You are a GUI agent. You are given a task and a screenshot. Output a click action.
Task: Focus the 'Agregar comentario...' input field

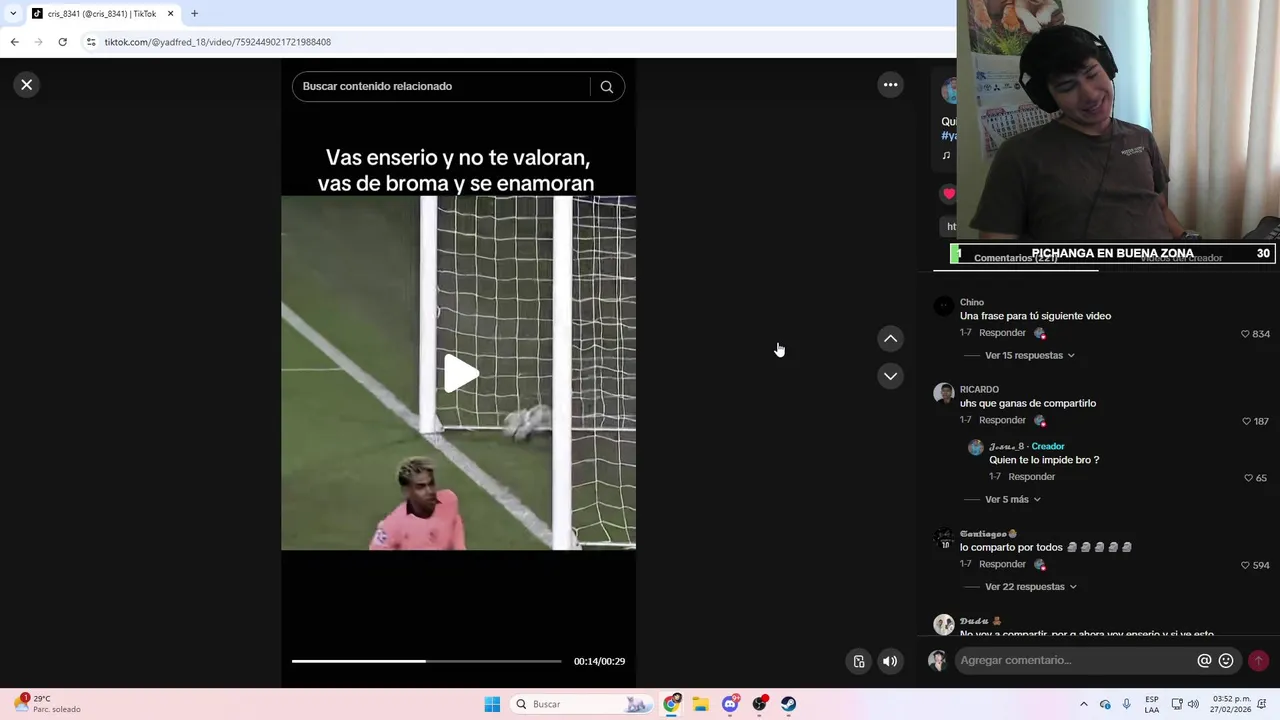[1075, 660]
